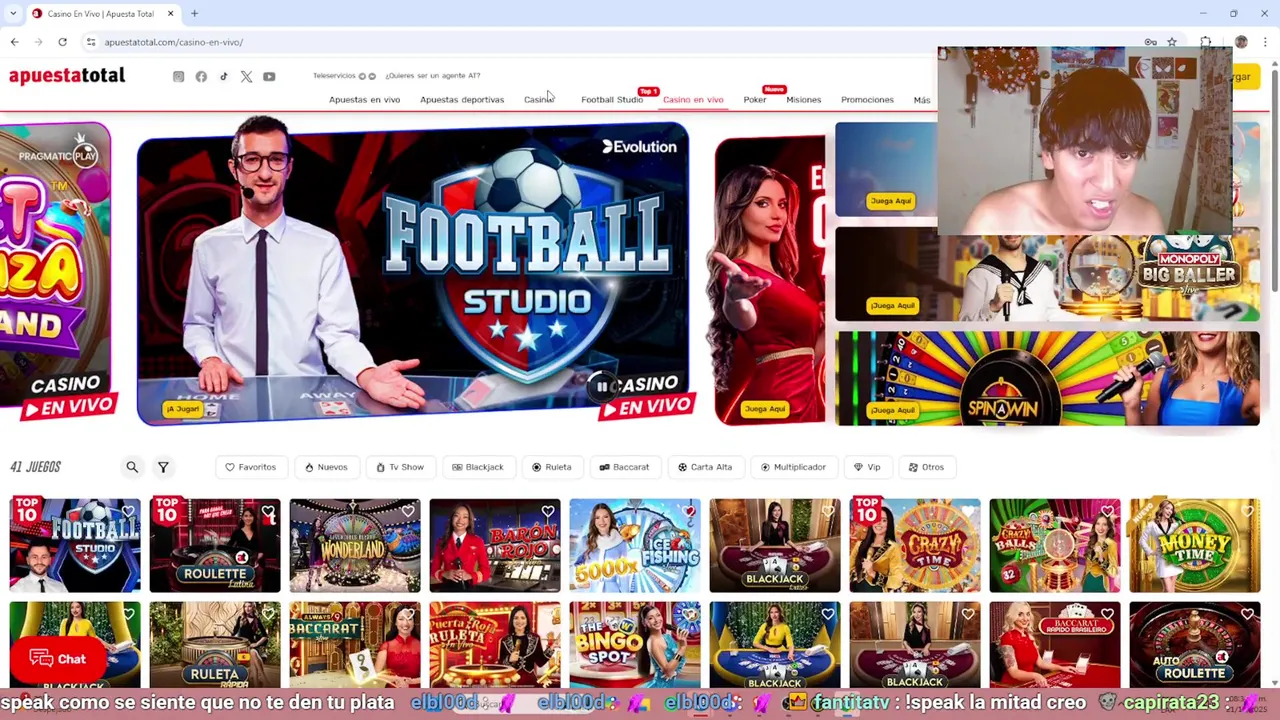The width and height of the screenshot is (1280, 720).
Task: Click ¡A Jugar! on Football Studio banner
Action: 183,409
